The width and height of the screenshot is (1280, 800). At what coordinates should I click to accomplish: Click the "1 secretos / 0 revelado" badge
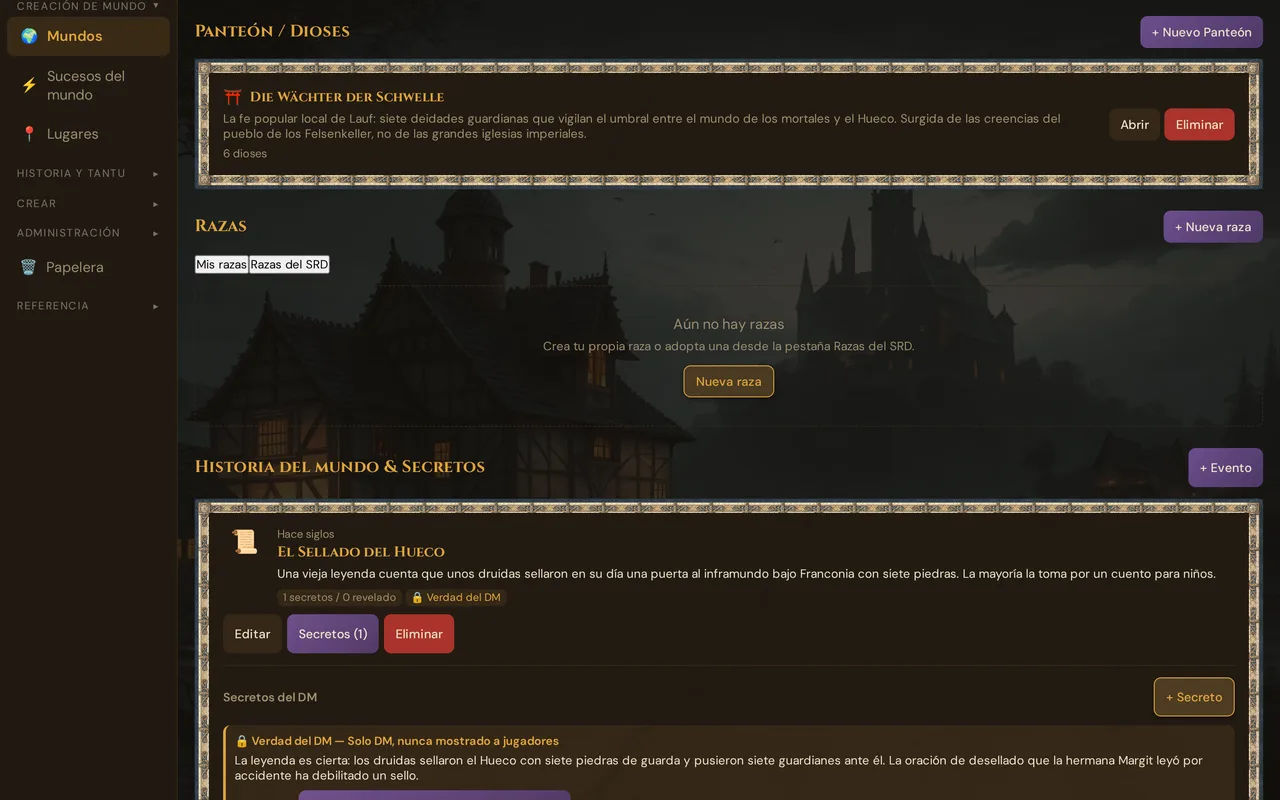pos(339,597)
